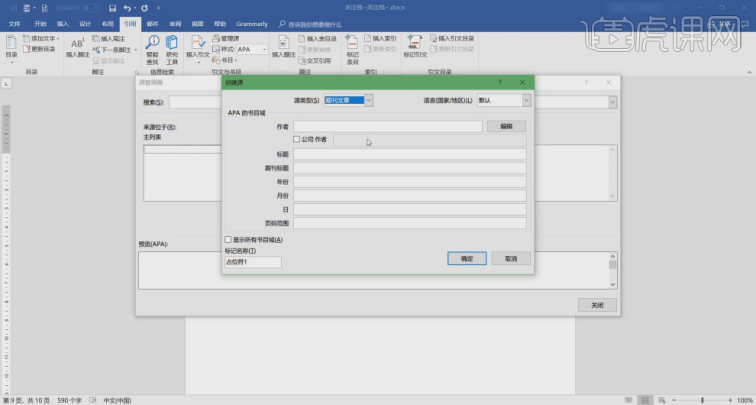
Task: Expand the source type dropdown
Action: tap(368, 100)
